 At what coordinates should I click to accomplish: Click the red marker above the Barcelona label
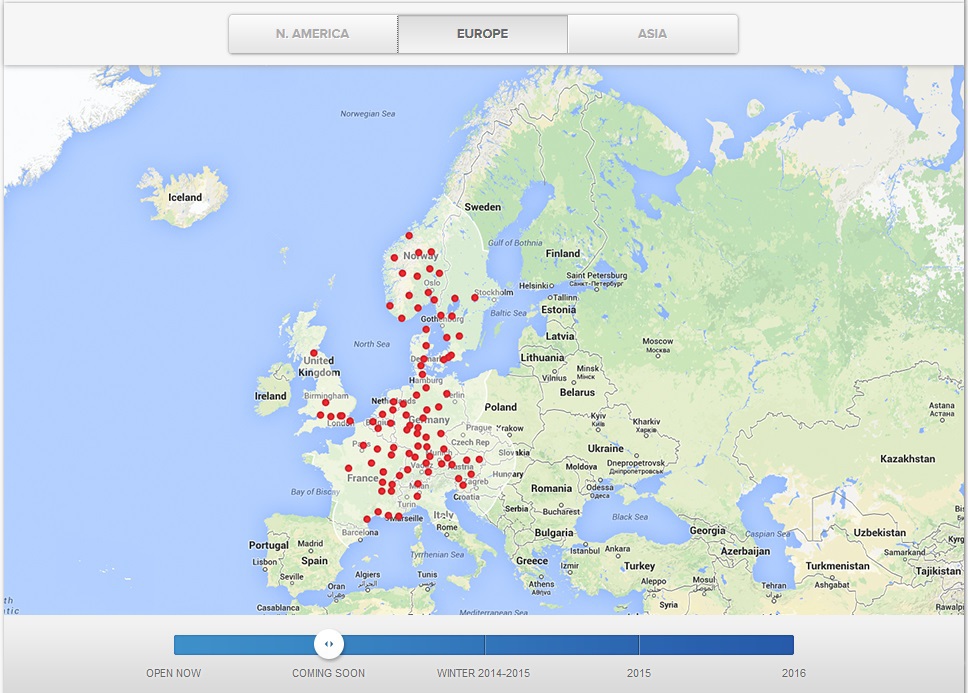click(367, 519)
